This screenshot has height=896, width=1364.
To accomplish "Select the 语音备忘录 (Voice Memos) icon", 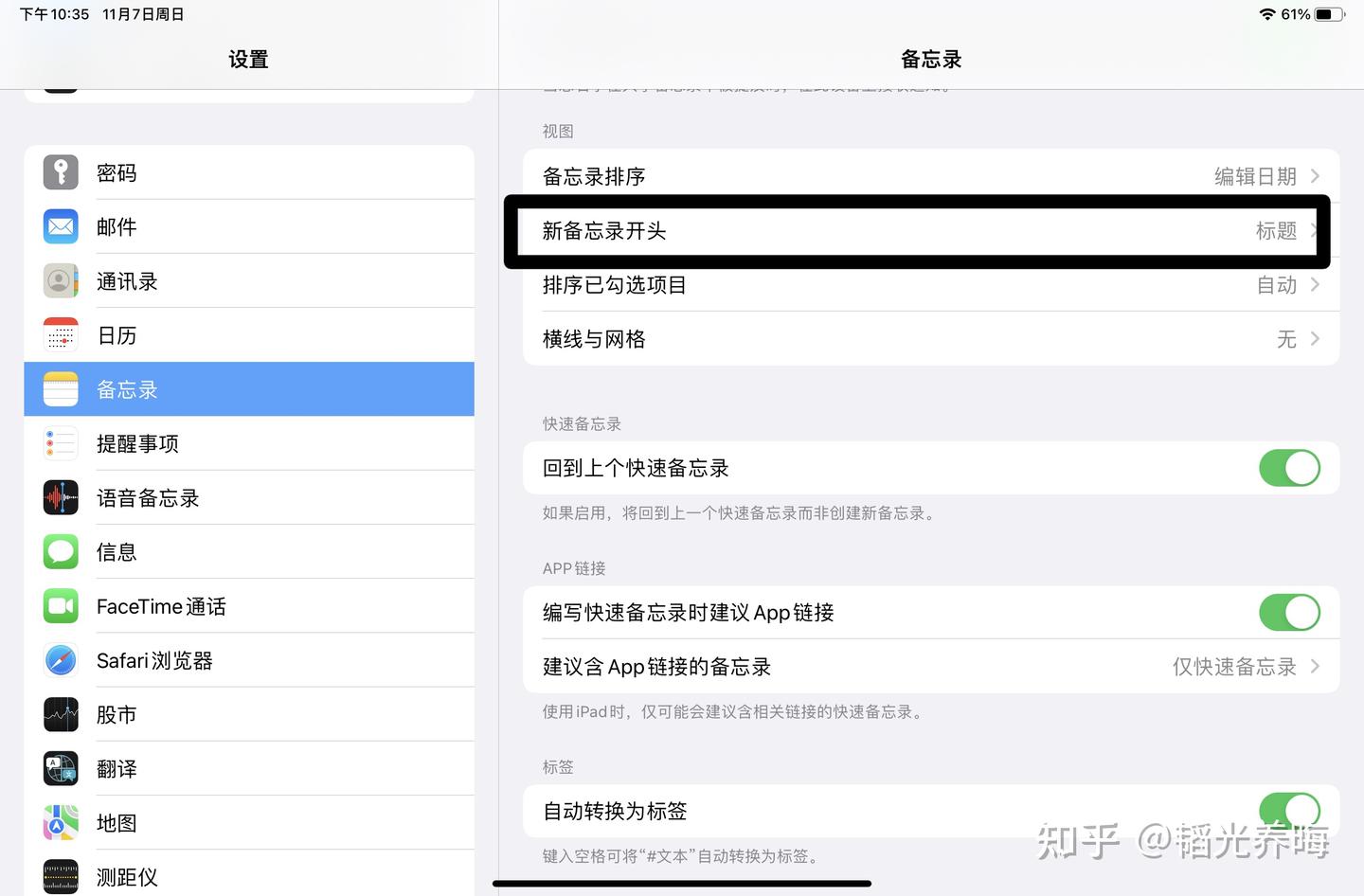I will point(61,496).
